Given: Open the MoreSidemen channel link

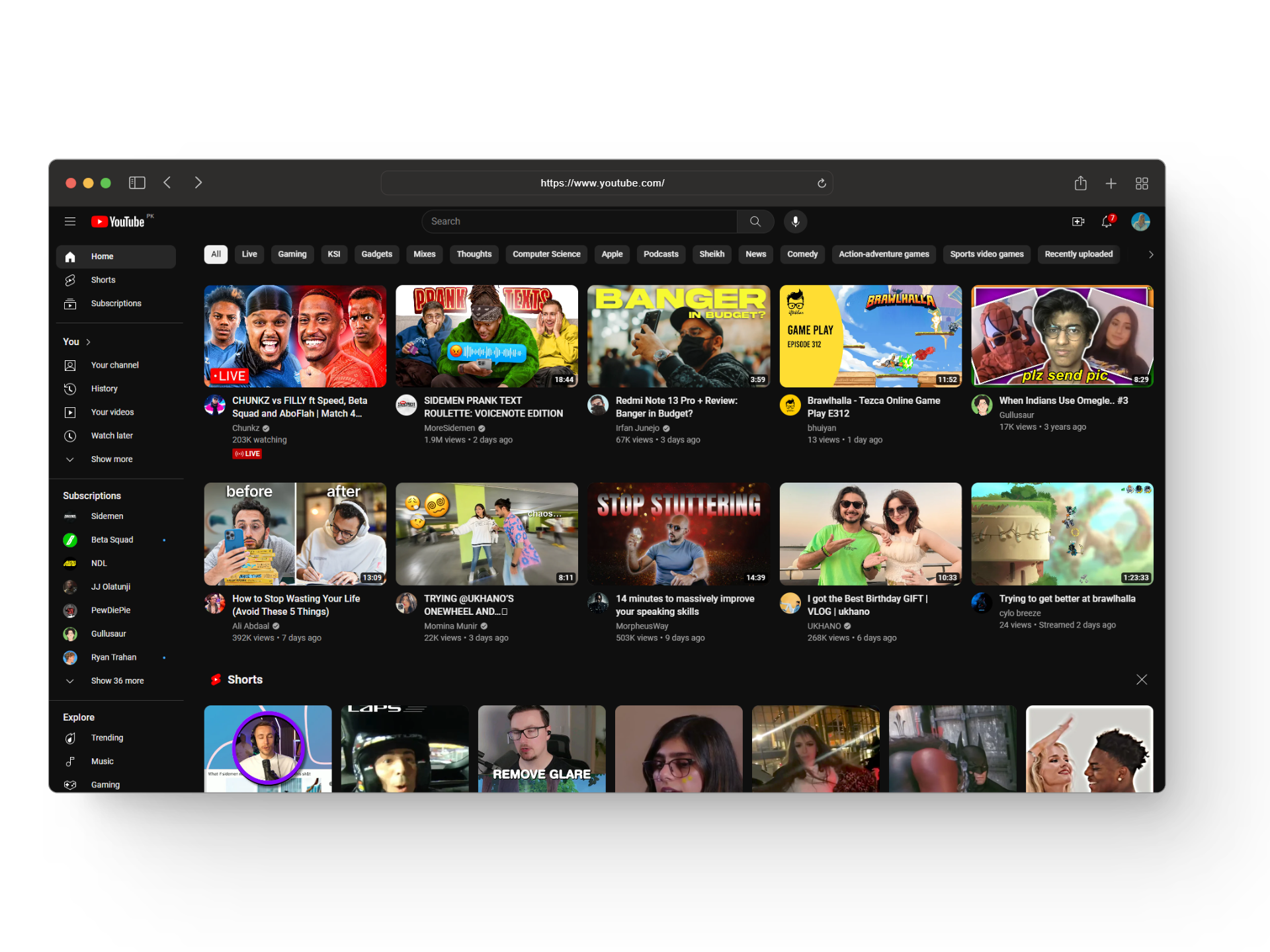Looking at the screenshot, I should [x=449, y=428].
